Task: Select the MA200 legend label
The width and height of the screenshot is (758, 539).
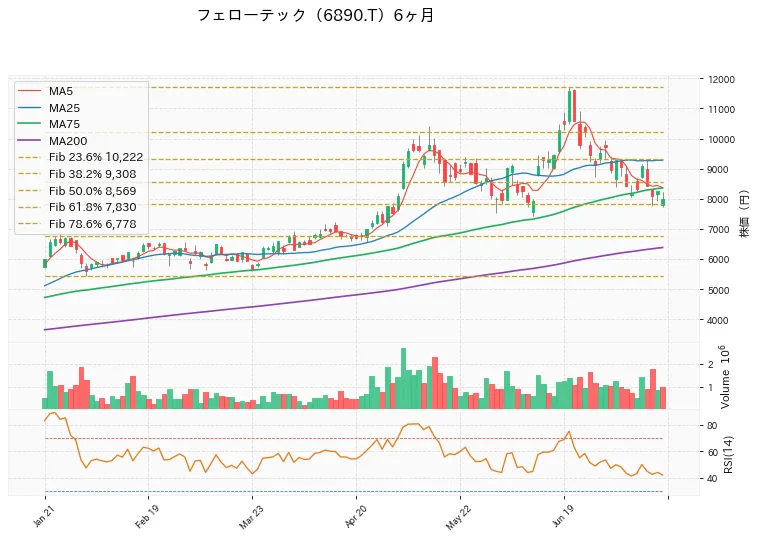Action: point(68,141)
